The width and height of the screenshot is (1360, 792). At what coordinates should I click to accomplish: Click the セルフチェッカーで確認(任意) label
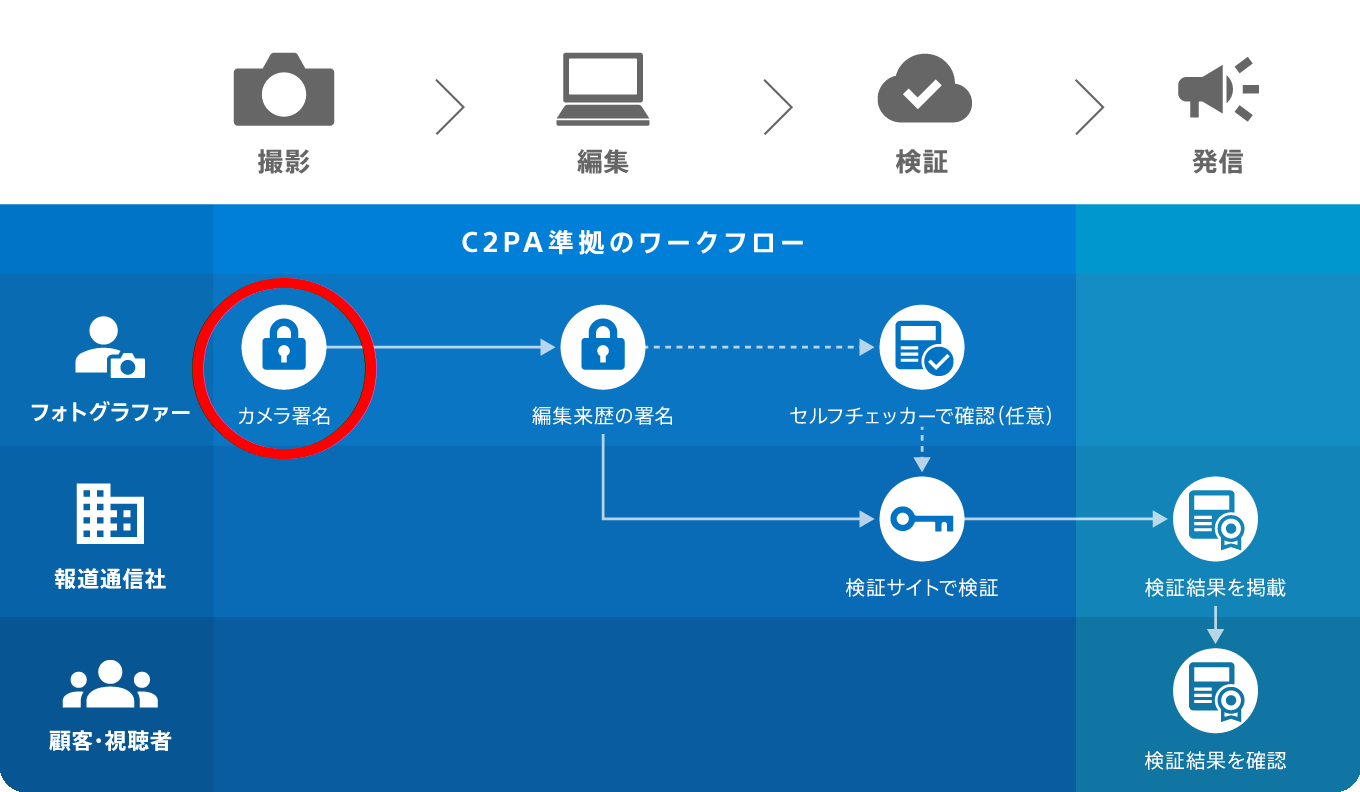(x=922, y=415)
